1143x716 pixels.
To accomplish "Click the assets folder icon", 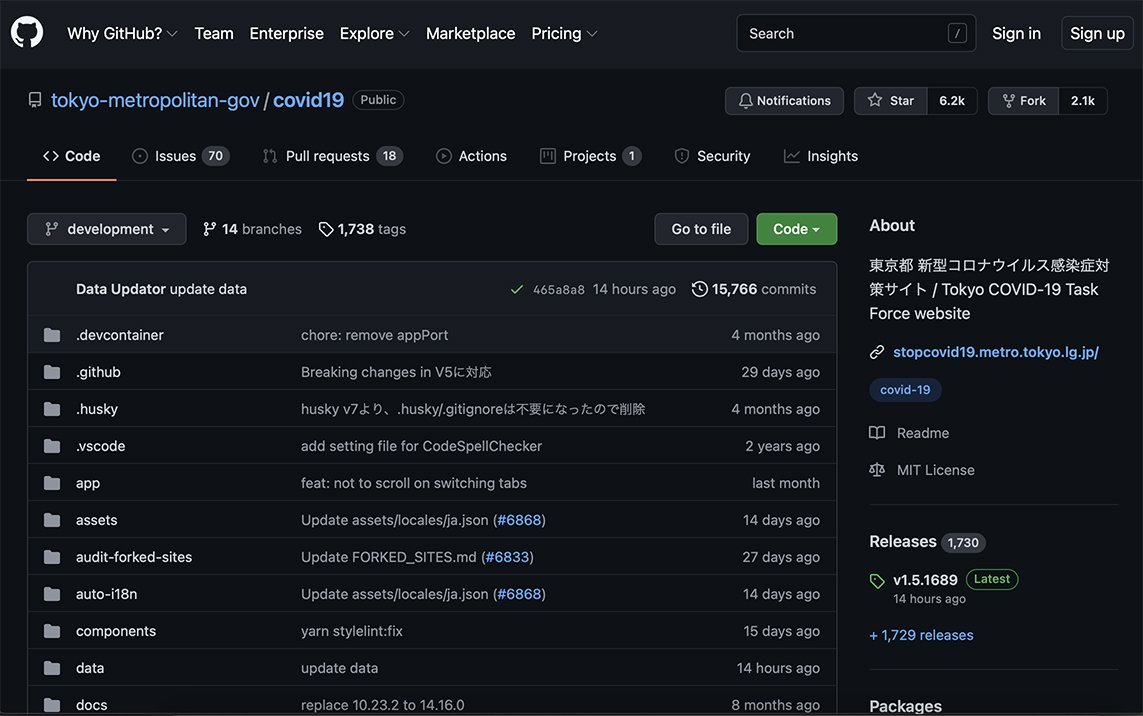I will 52,520.
